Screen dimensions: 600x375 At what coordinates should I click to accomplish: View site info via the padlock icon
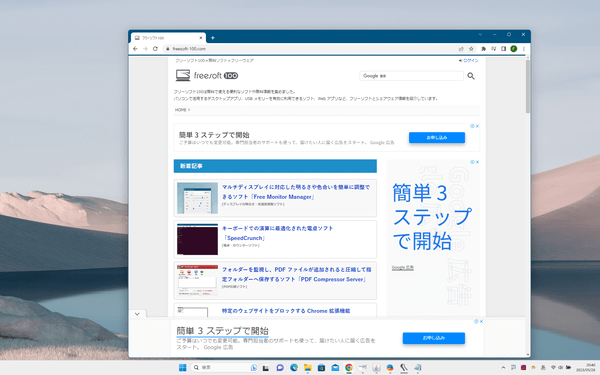[168, 49]
